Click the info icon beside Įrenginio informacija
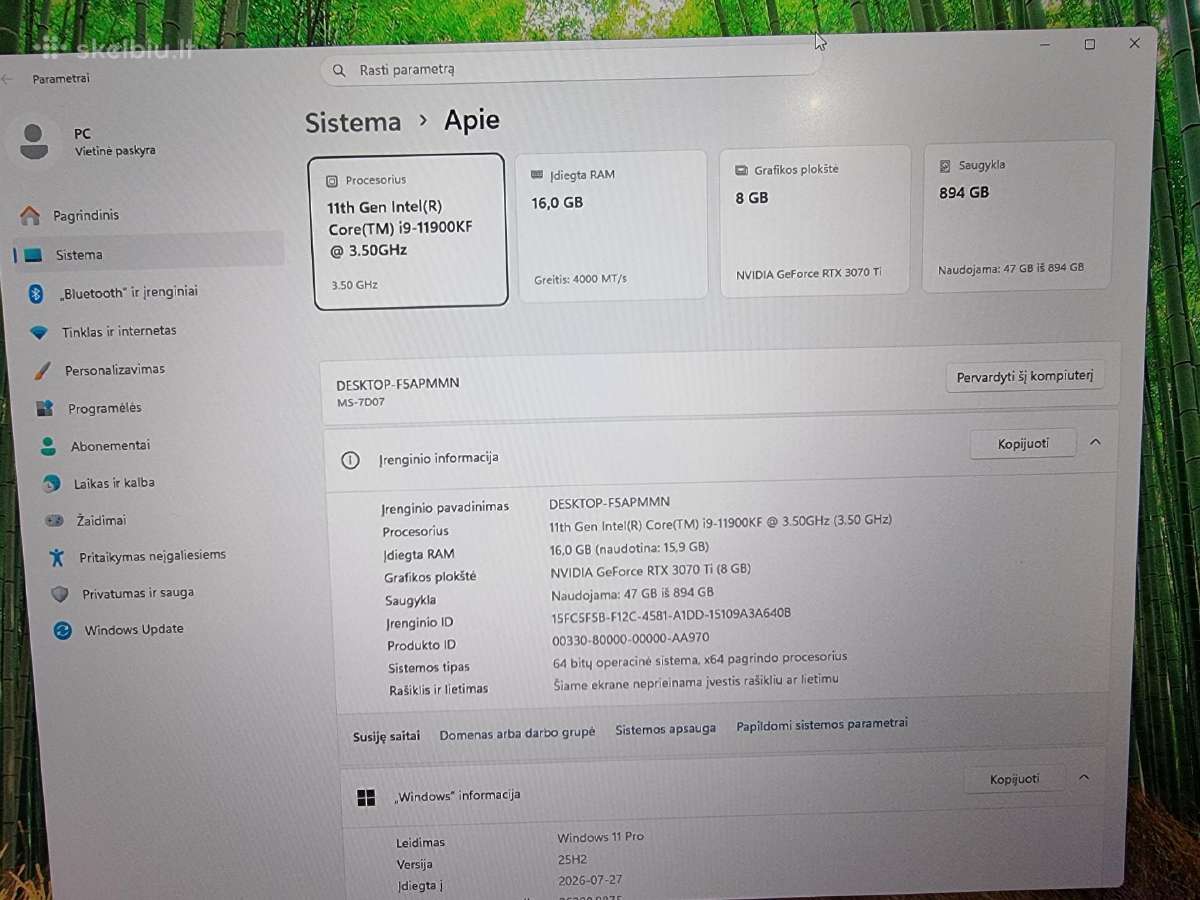This screenshot has width=1200, height=900. coord(350,460)
